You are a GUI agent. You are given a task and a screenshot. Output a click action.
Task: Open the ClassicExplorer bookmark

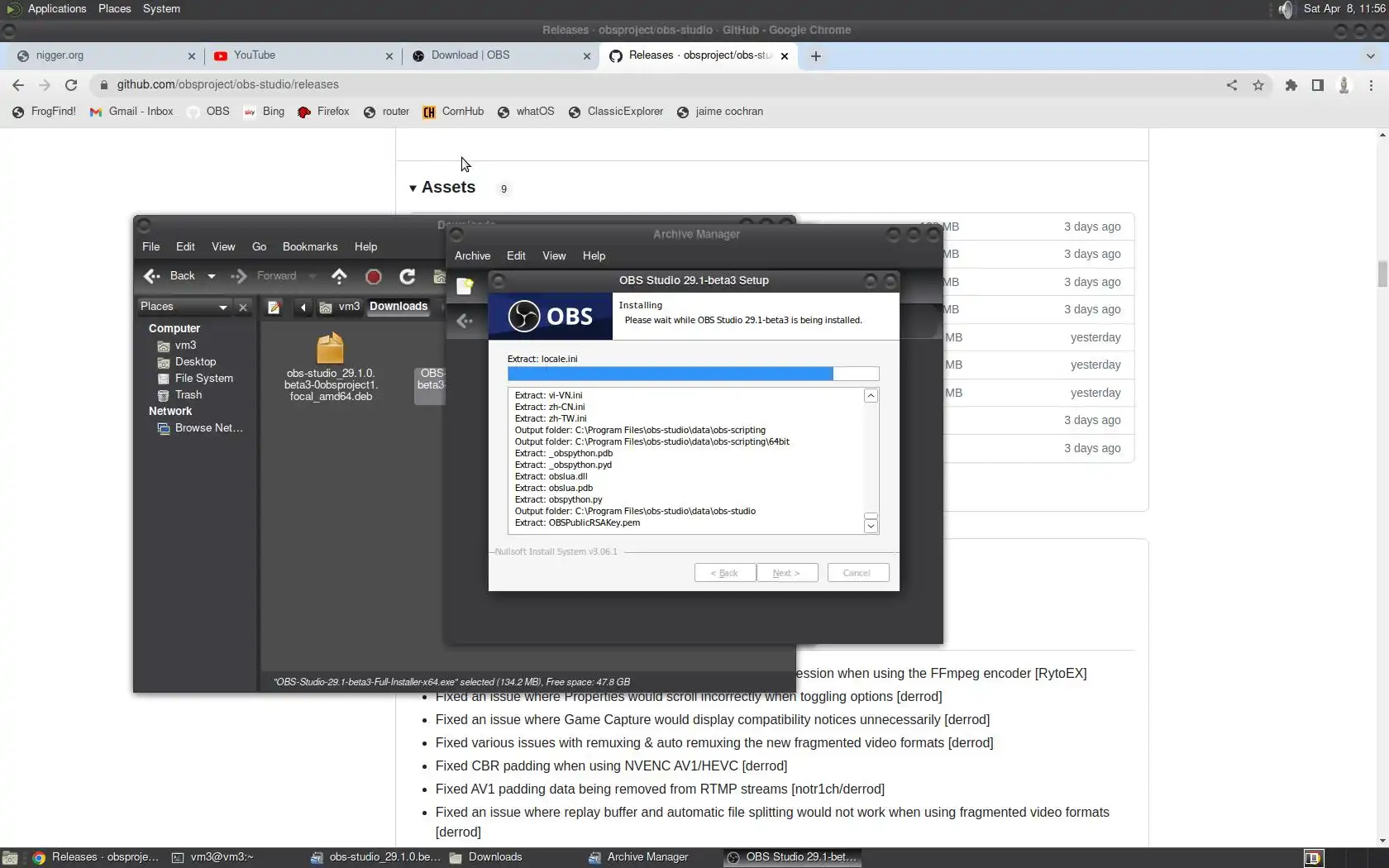(x=616, y=112)
